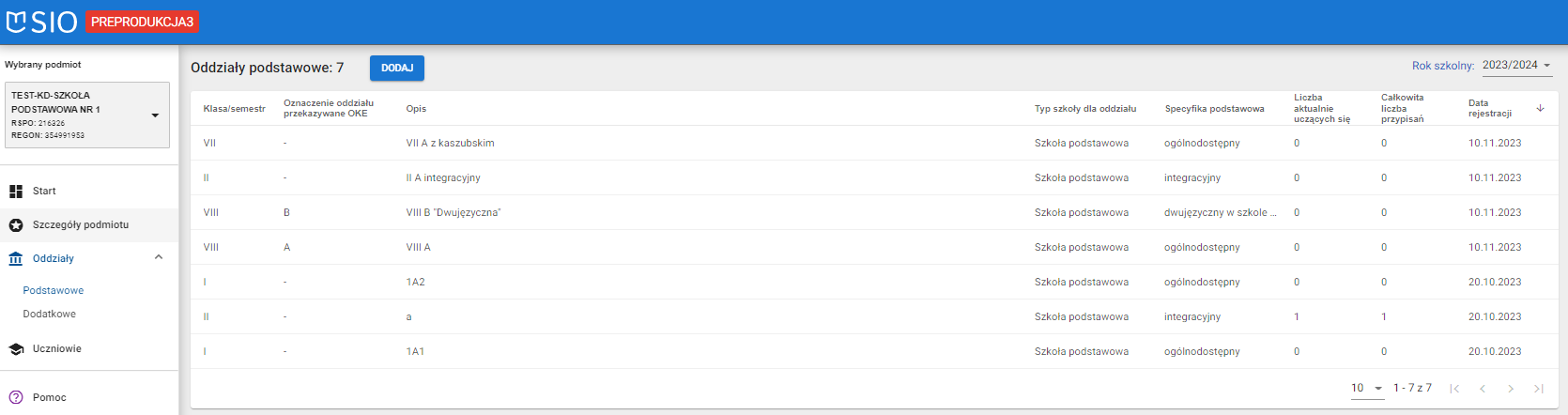Jump to last page arrow
This screenshot has width=1568, height=415.
pos(1539,389)
